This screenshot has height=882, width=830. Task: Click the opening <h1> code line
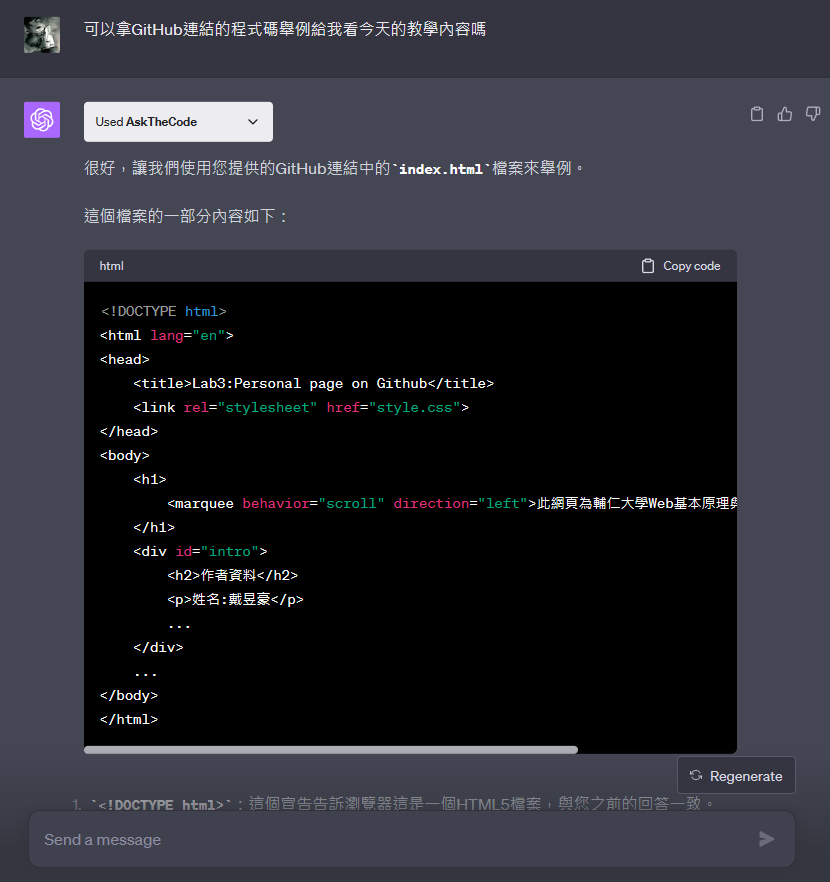(150, 479)
